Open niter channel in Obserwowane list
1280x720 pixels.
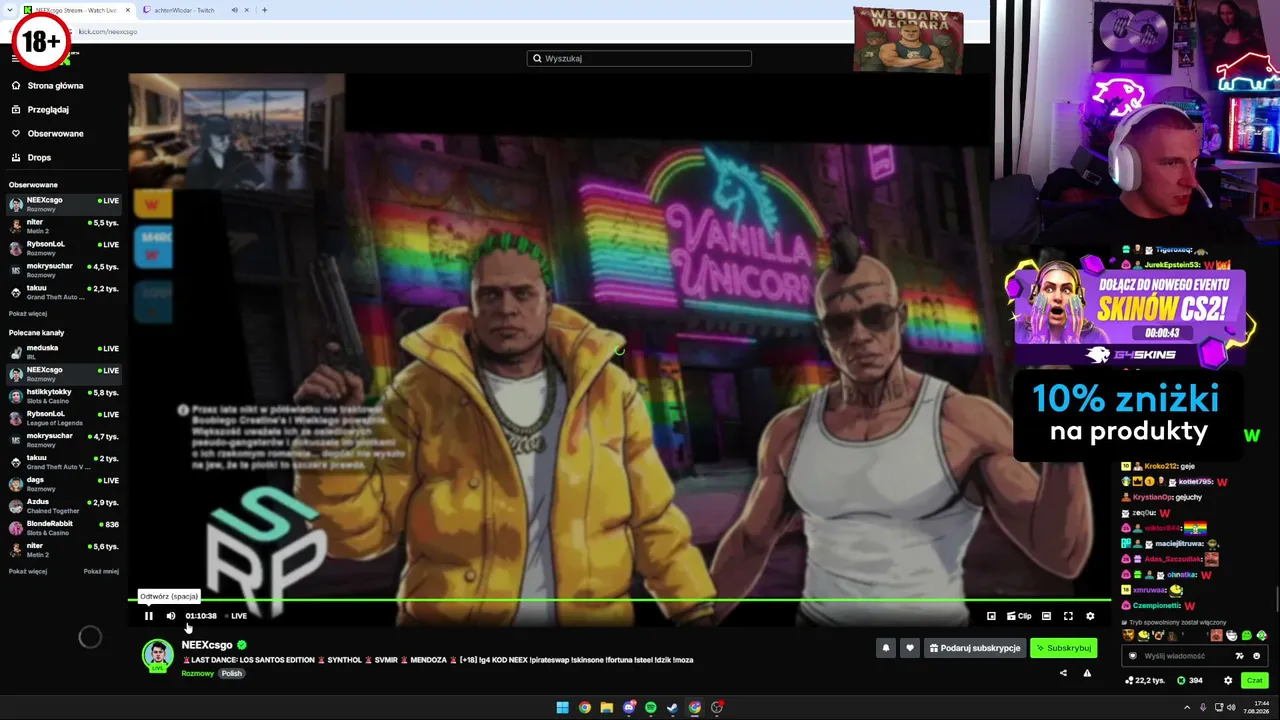[x=64, y=227]
